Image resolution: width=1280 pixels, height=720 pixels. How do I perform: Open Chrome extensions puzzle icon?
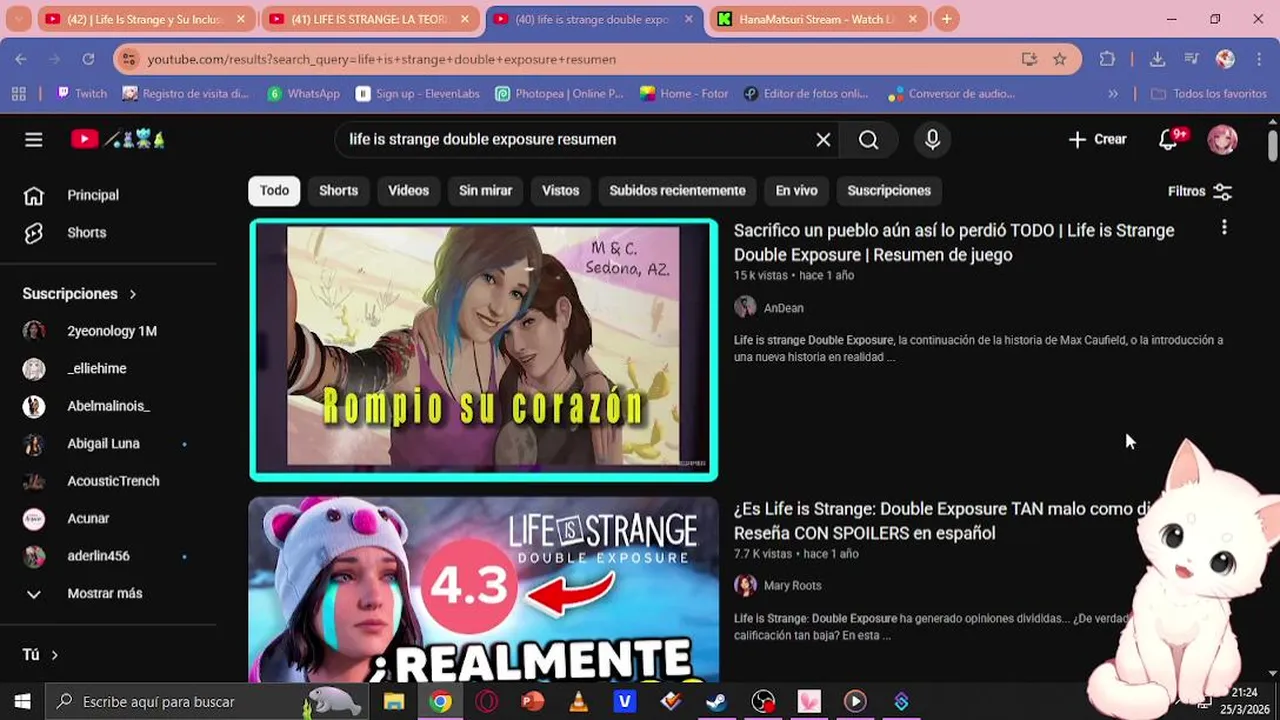tap(1107, 59)
